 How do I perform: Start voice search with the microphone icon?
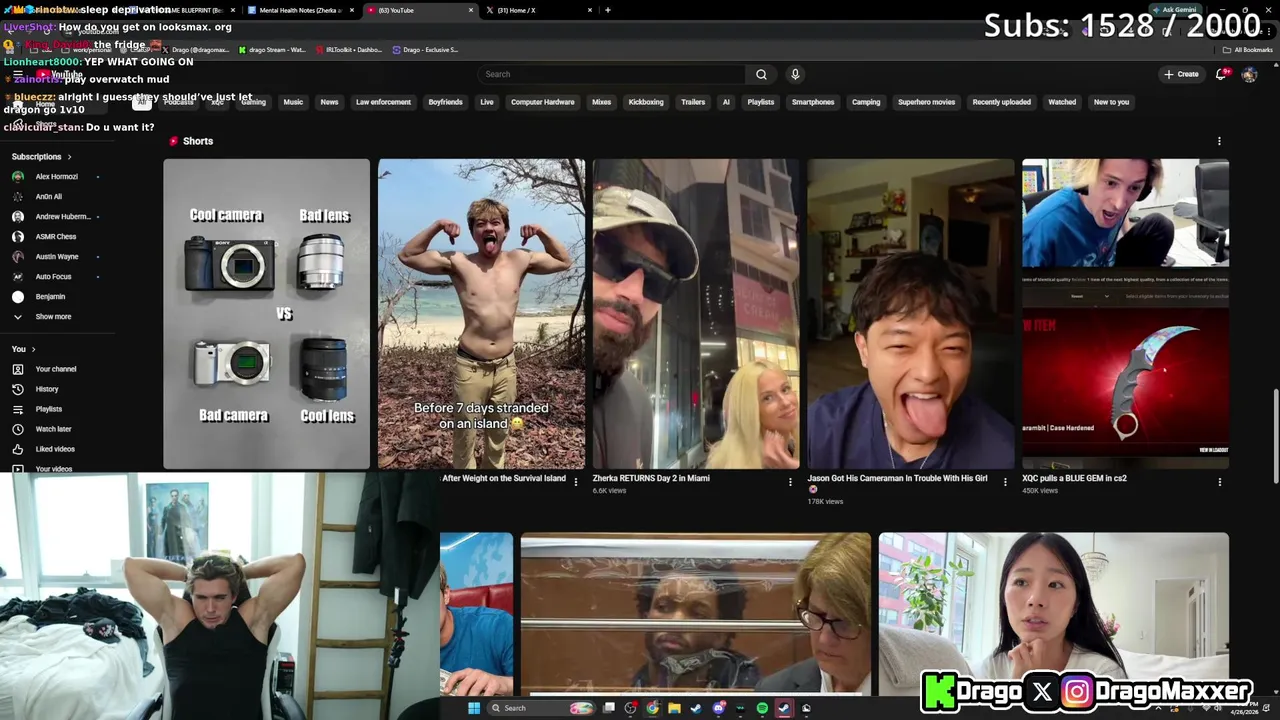click(795, 74)
